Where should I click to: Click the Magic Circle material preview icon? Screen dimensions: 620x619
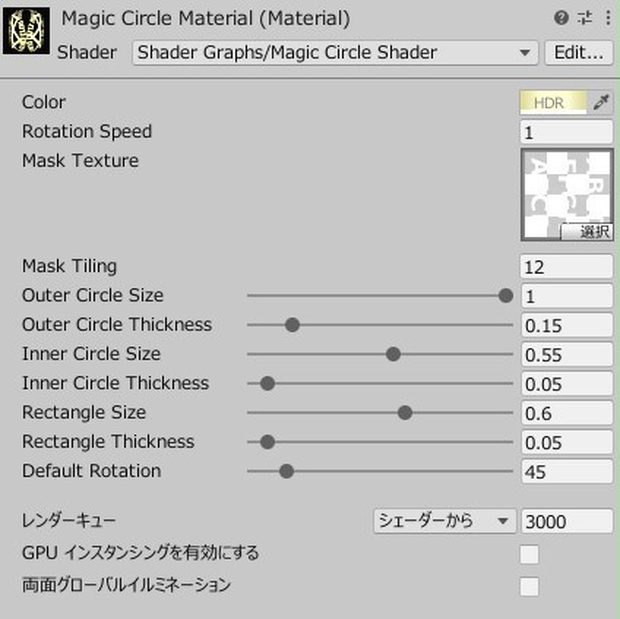(26, 31)
